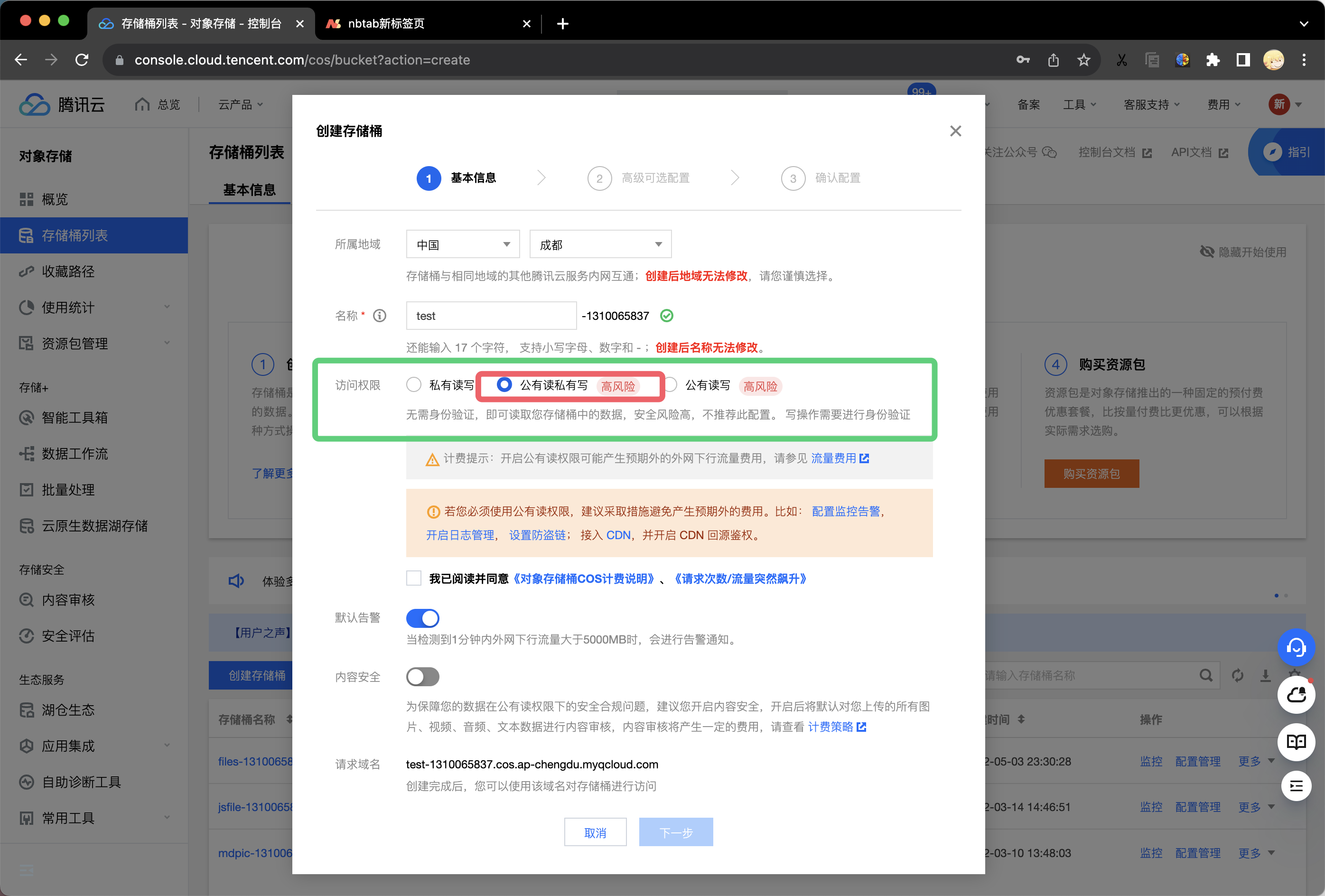Click the 取消 button
This screenshot has height=896, width=1325.
pyautogui.click(x=595, y=832)
